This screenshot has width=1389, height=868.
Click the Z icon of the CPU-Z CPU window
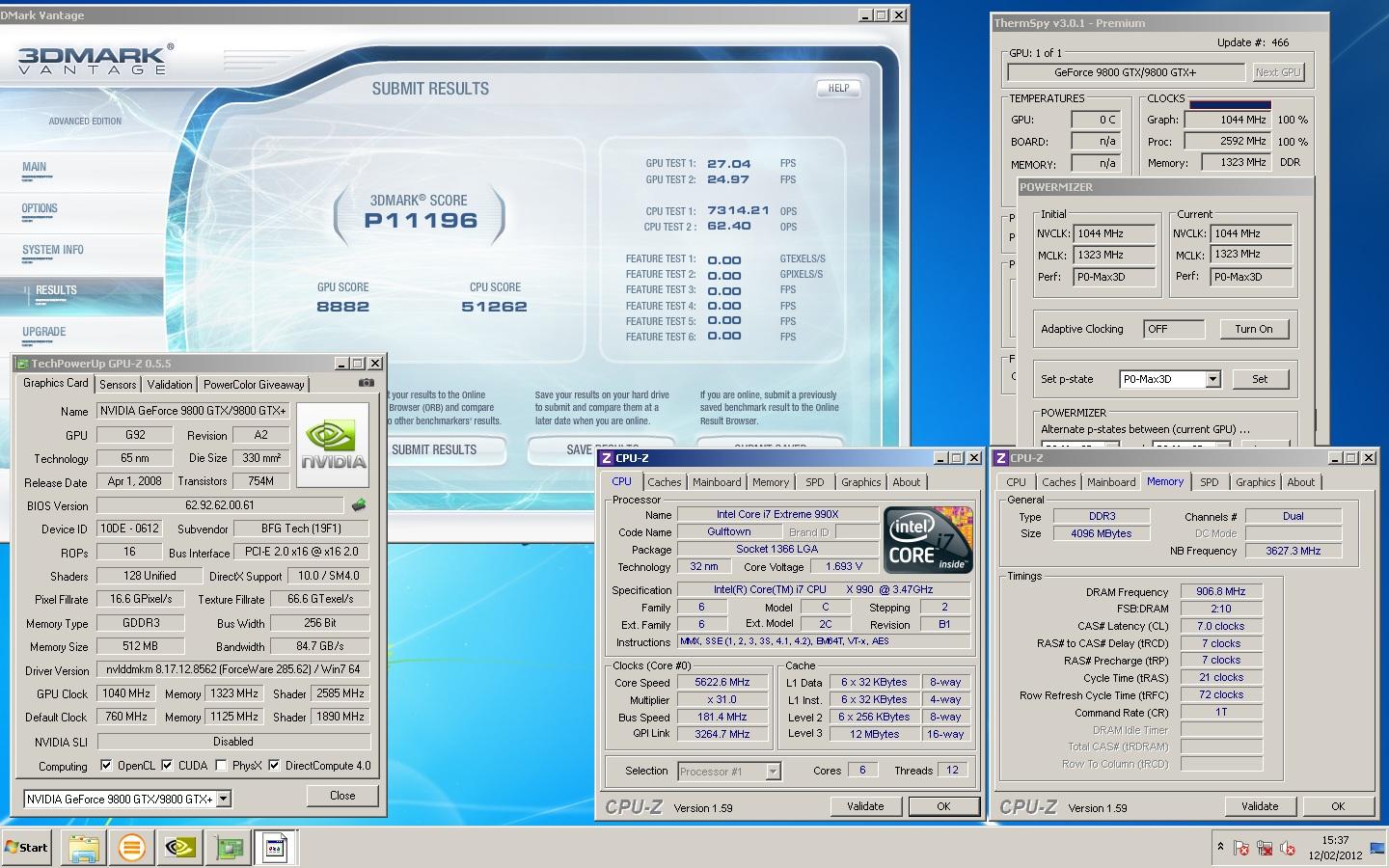pyautogui.click(x=607, y=458)
